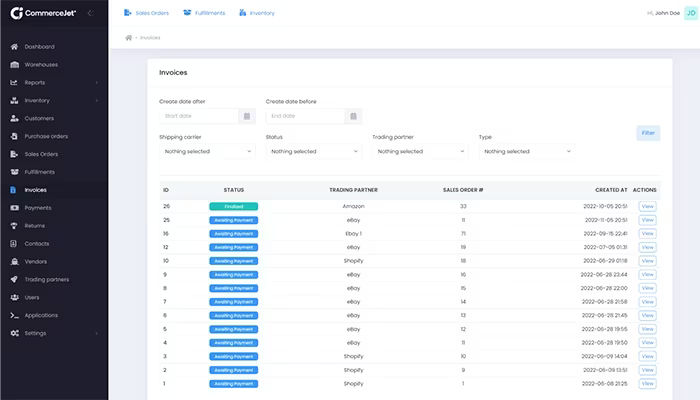
Task: Expand the Inventory submenu arrow in the sidebar
Action: (96, 100)
